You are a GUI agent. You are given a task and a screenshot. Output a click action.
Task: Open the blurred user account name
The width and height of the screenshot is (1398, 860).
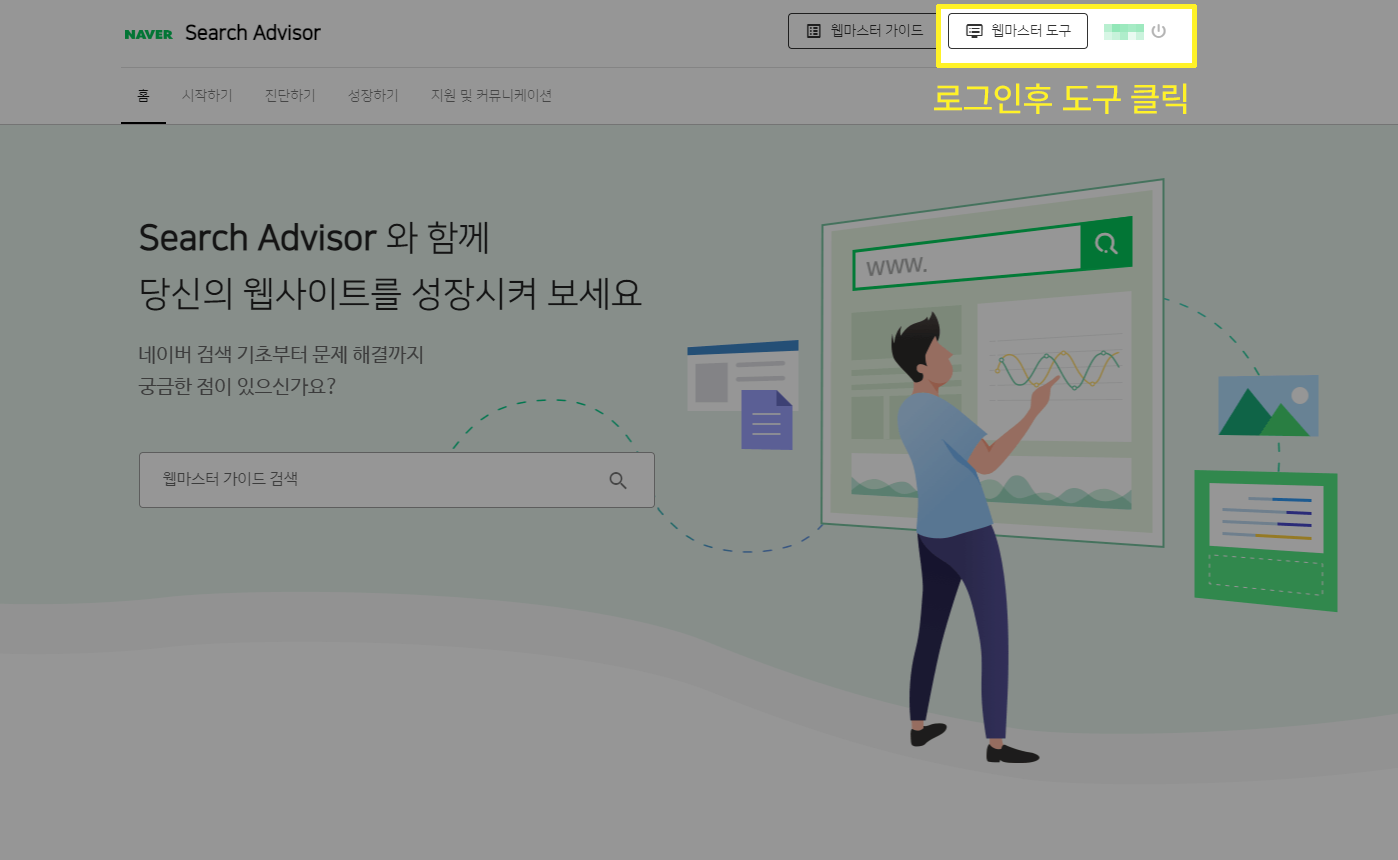[1124, 31]
